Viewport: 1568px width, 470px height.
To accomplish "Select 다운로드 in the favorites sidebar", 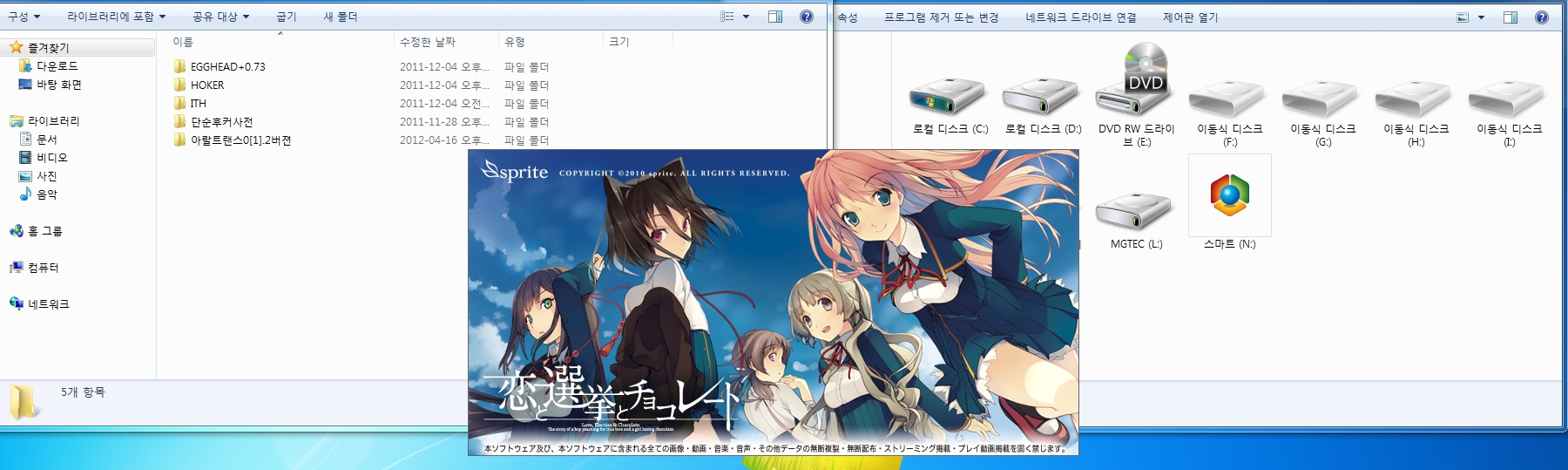I will coord(57,66).
